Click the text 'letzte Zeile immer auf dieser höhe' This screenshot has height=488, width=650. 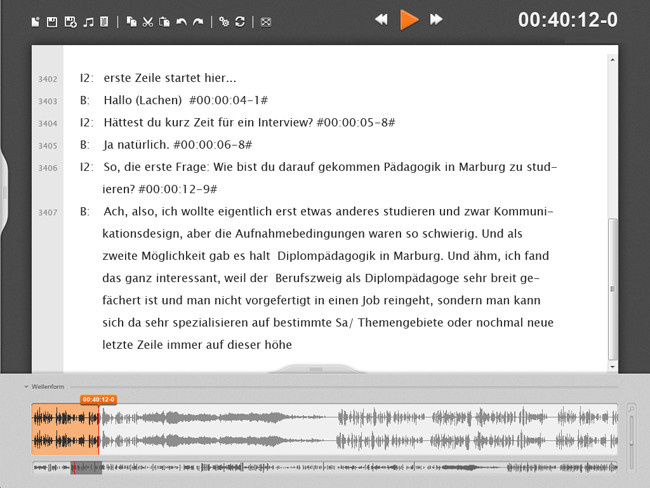(x=197, y=345)
